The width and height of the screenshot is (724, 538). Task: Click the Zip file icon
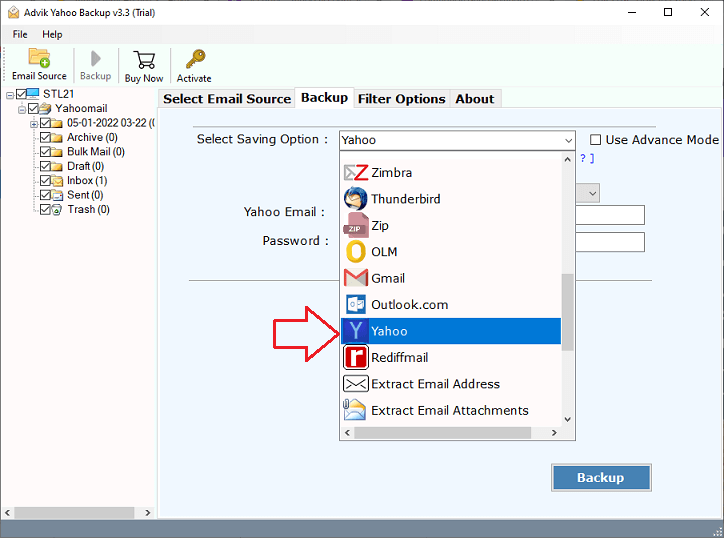tap(356, 225)
